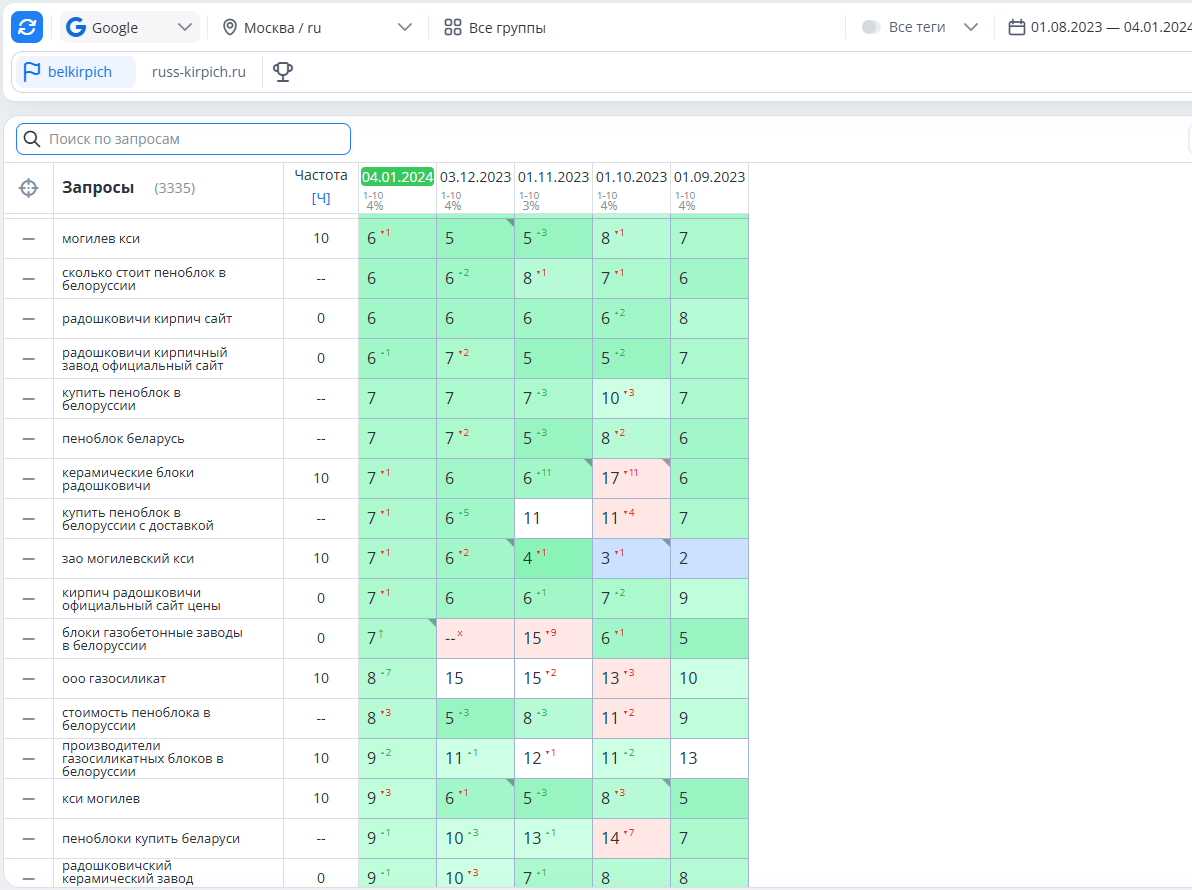Image resolution: width=1192 pixels, height=890 pixels.
Task: Open the Все теги dropdown chevron
Action: pyautogui.click(x=971, y=27)
